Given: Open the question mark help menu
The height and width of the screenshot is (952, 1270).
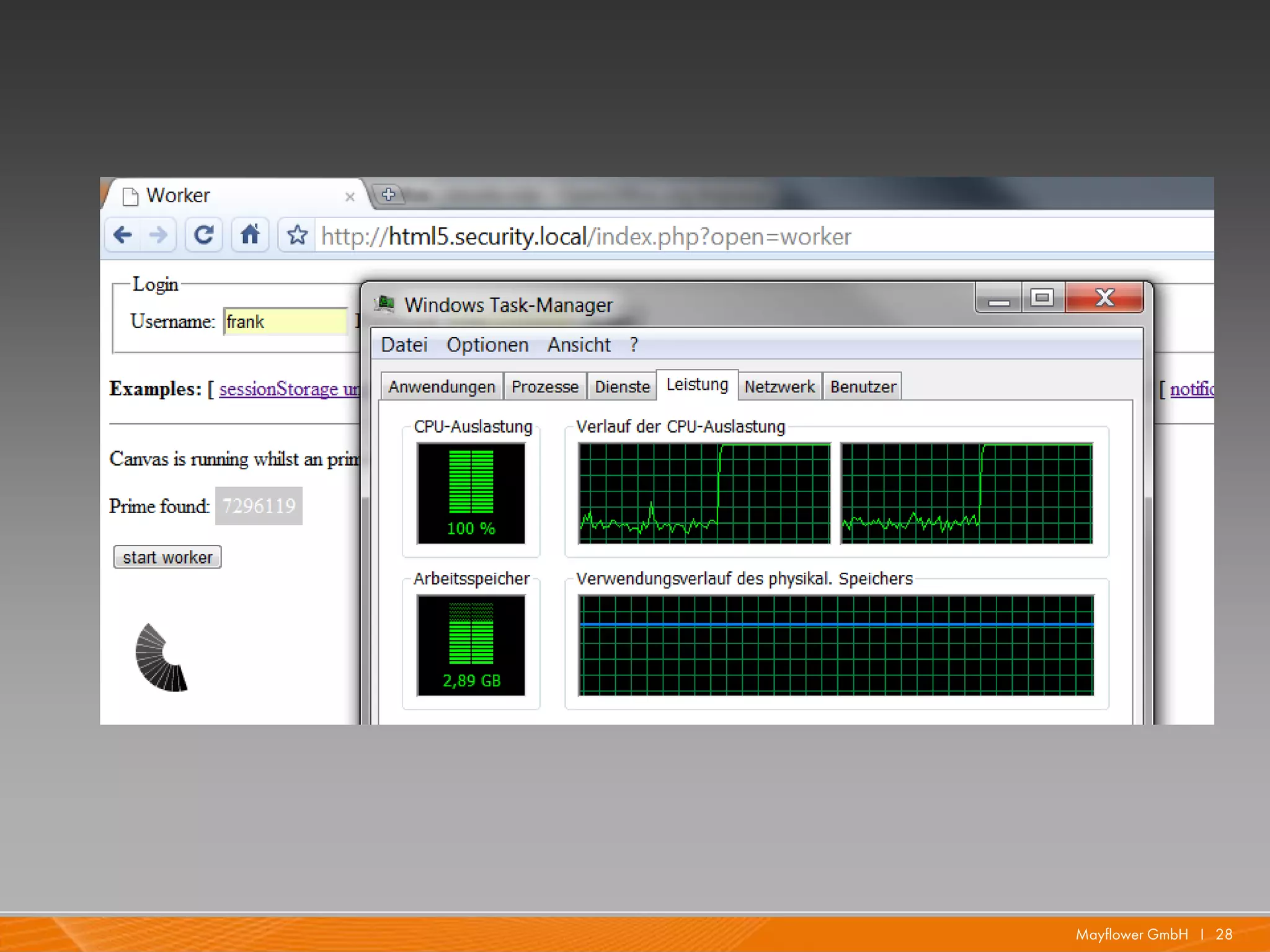Looking at the screenshot, I should 633,345.
